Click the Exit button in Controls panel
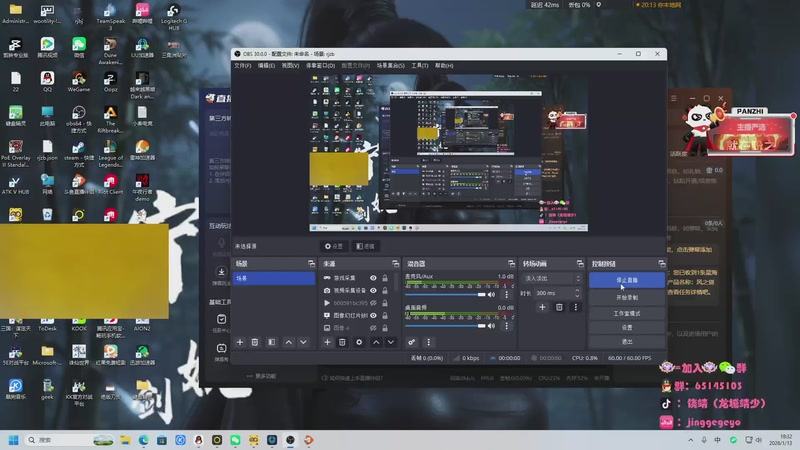The width and height of the screenshot is (800, 450). tap(627, 342)
